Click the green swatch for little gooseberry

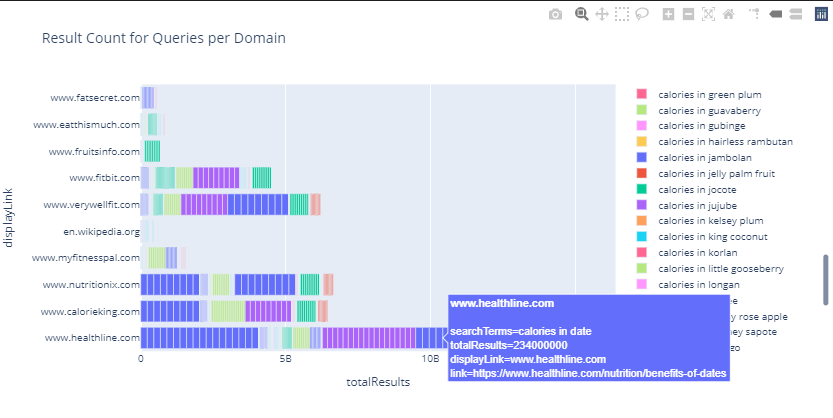(641, 269)
